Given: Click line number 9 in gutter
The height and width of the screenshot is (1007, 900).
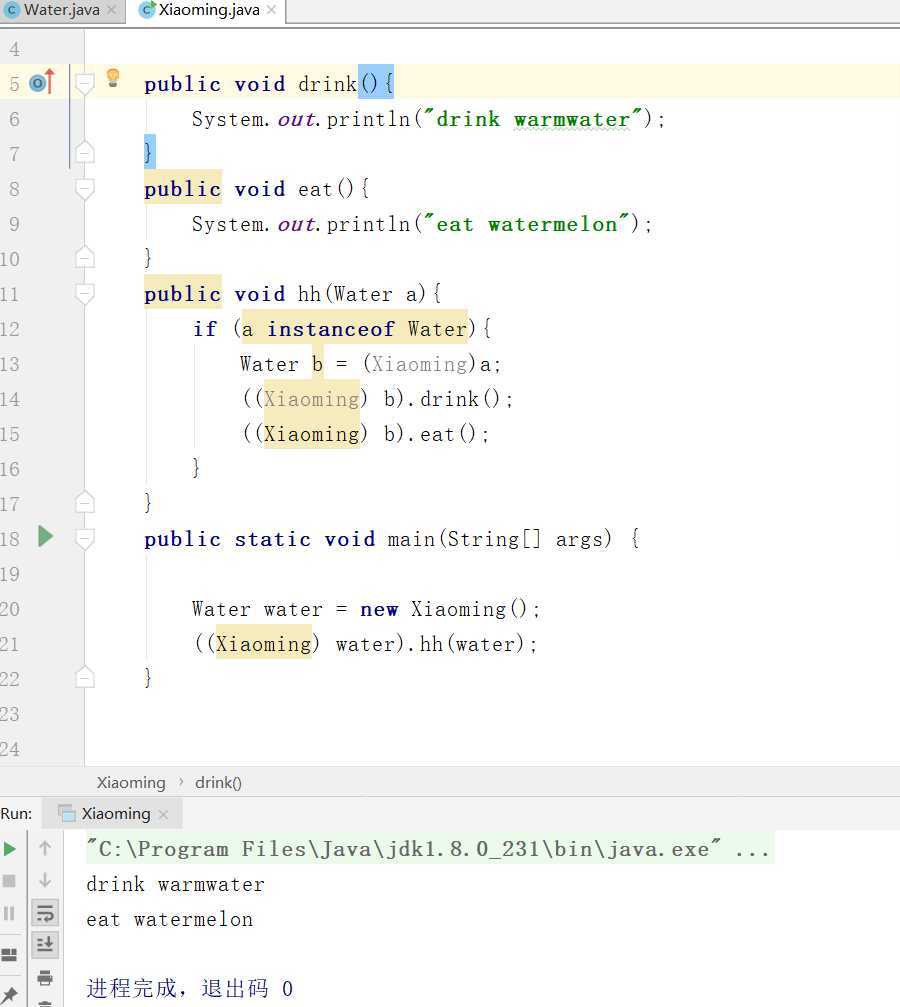Looking at the screenshot, I should tap(14, 224).
